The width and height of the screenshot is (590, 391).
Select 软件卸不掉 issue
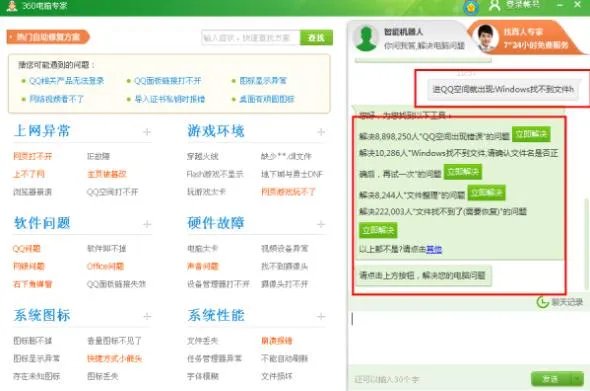click(x=106, y=248)
